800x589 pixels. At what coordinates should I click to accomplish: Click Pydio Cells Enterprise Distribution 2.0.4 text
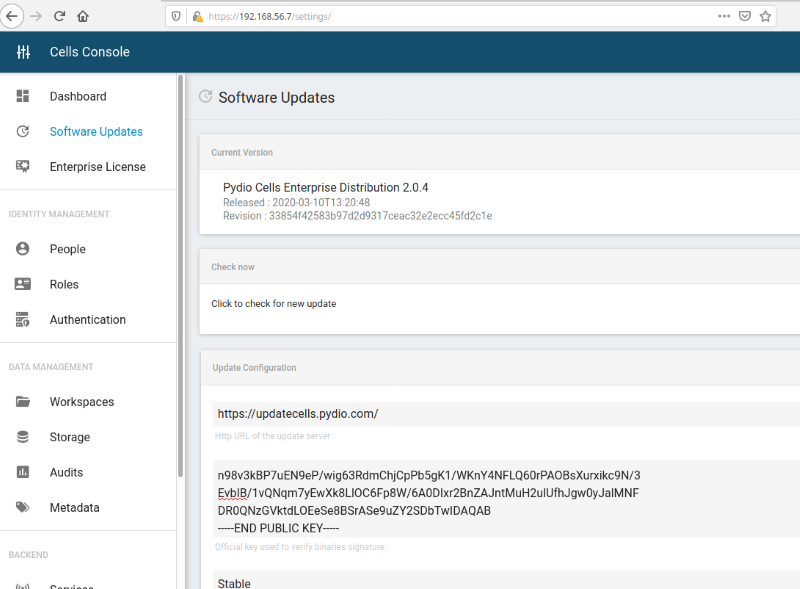[326, 187]
